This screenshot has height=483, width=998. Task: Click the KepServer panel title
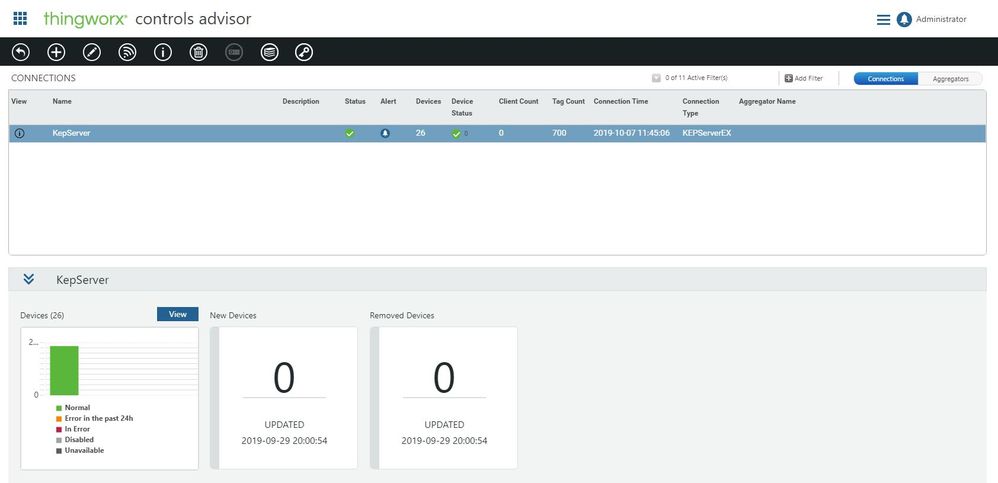pyautogui.click(x=83, y=280)
